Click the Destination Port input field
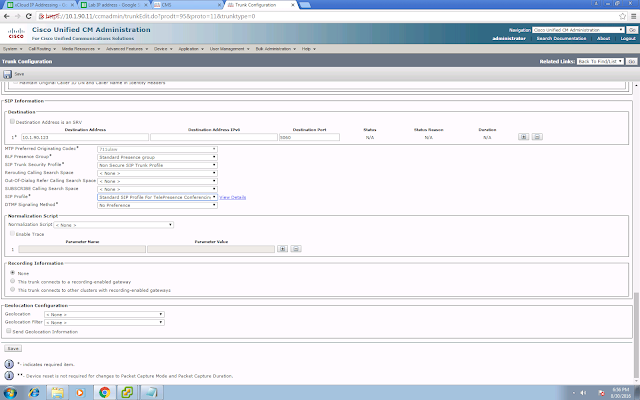Image resolution: width=640 pixels, height=400 pixels. tap(309, 138)
